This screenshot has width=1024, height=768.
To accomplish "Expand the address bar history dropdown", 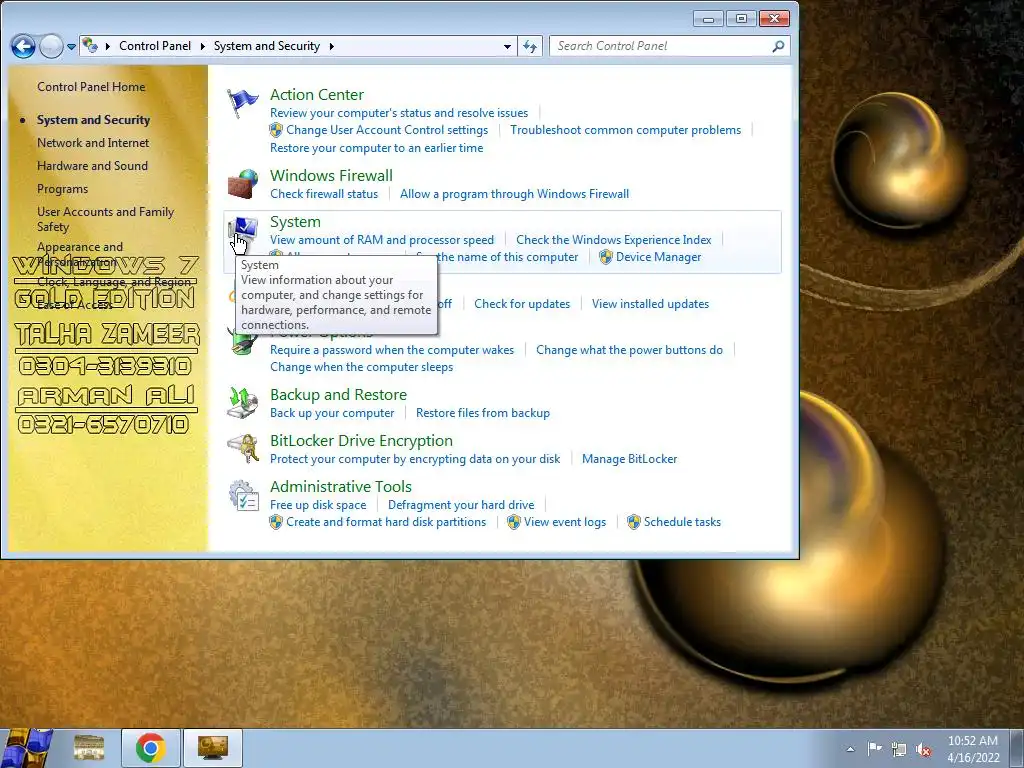I will (x=507, y=46).
